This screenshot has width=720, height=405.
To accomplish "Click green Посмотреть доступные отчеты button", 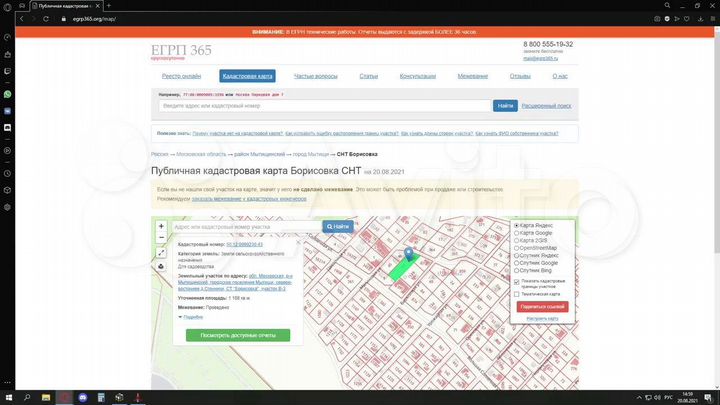I will (238, 335).
